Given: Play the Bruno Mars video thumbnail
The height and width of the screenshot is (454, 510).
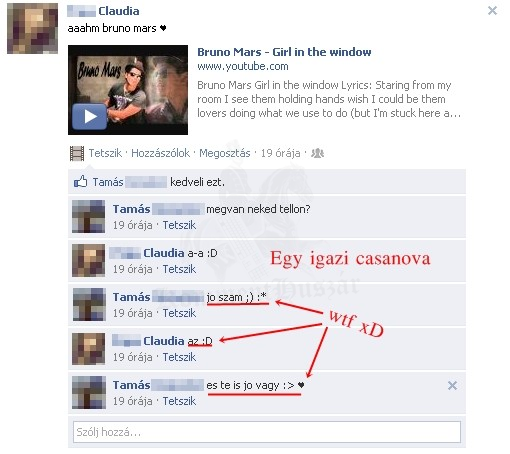Looking at the screenshot, I should [128, 90].
